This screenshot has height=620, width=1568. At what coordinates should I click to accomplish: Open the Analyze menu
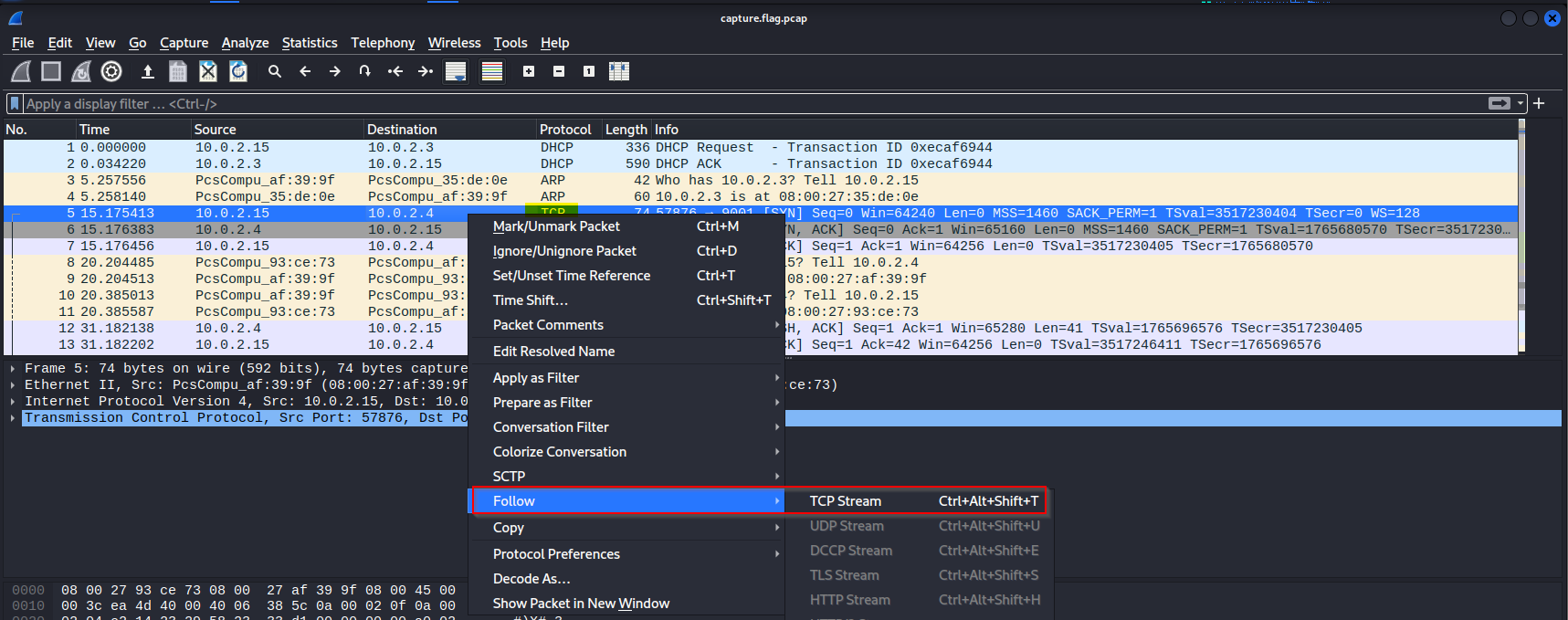coord(245,43)
